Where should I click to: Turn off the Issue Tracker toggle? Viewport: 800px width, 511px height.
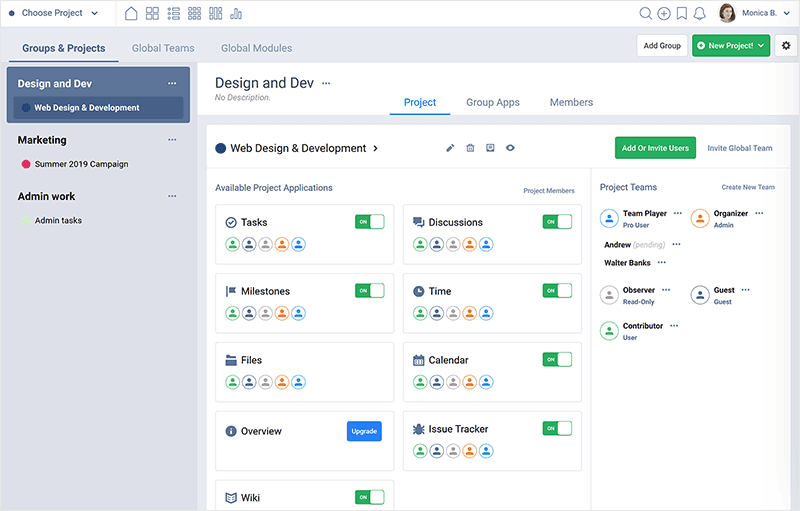[557, 428]
